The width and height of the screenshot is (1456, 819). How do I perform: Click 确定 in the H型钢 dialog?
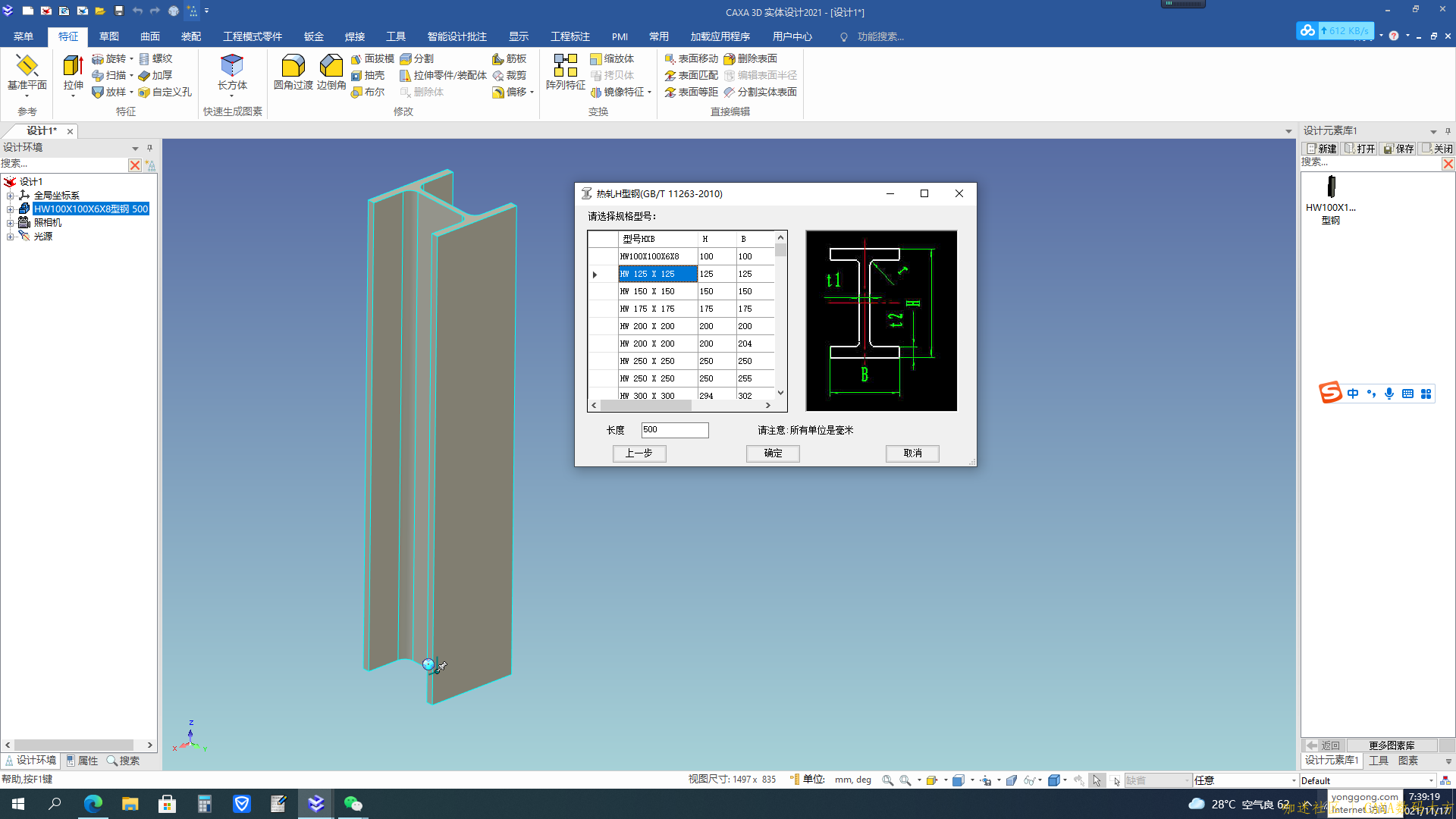pyautogui.click(x=773, y=453)
